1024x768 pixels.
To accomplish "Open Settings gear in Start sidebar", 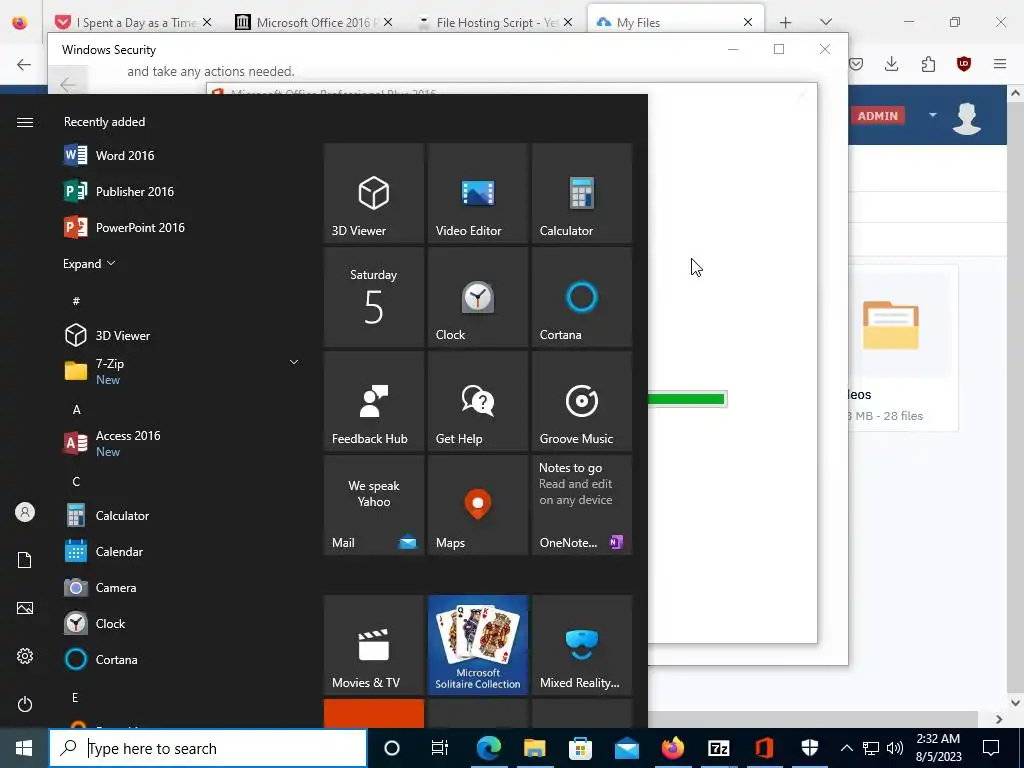I will point(25,656).
